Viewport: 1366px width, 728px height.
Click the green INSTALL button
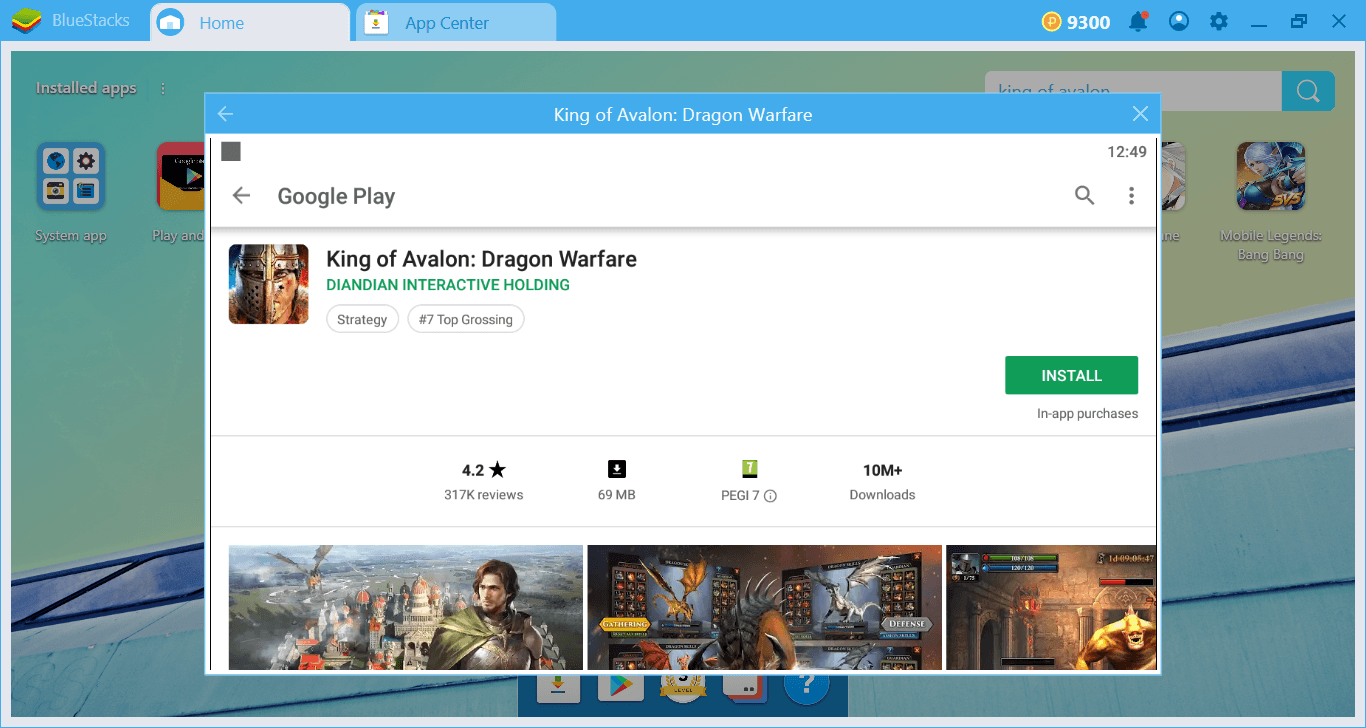click(1071, 375)
